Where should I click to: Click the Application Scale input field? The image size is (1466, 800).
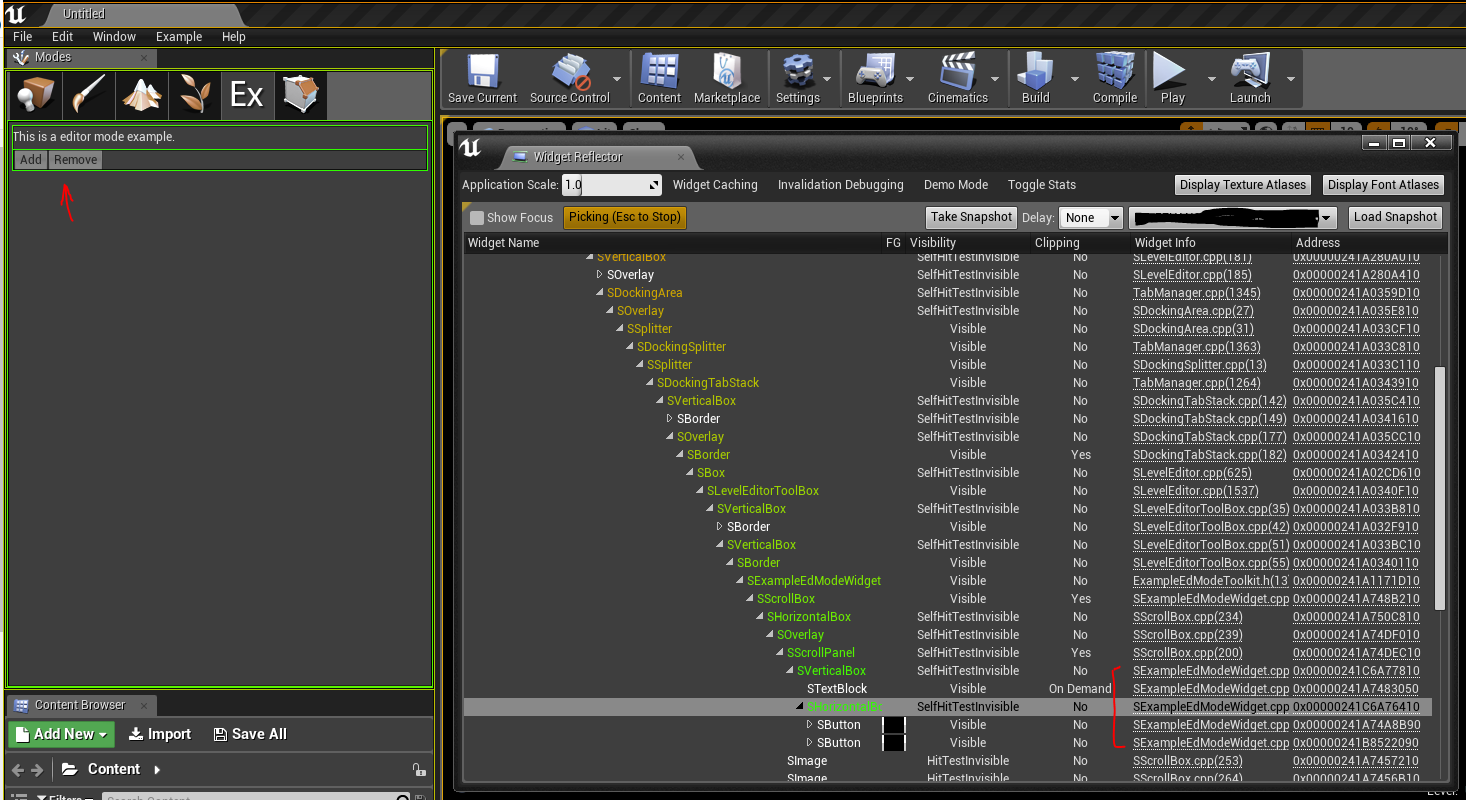[612, 185]
